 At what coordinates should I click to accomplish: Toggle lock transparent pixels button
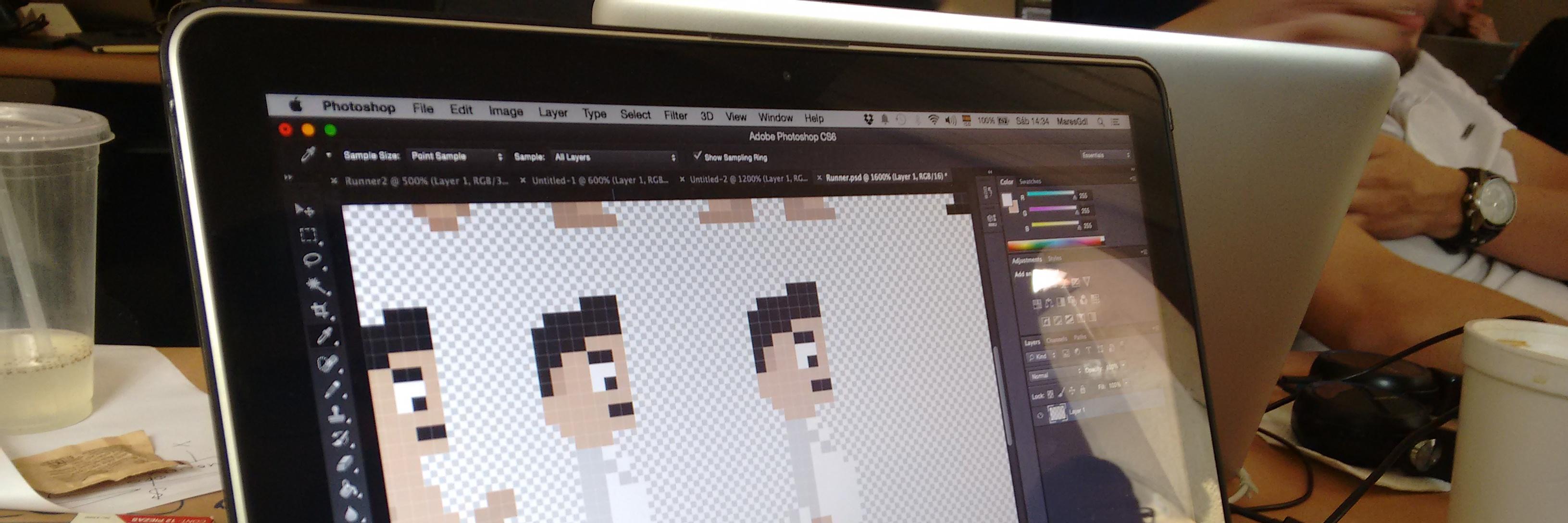coord(1050,394)
